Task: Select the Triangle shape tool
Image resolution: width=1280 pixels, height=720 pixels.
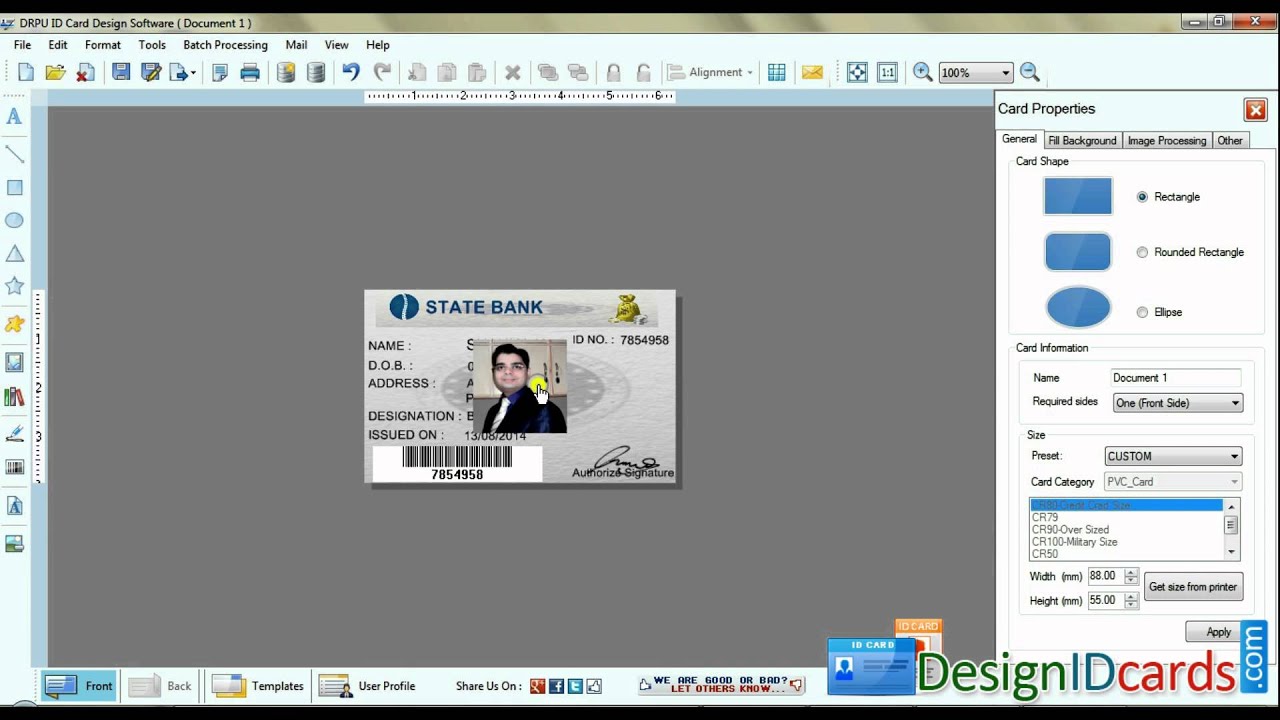Action: pyautogui.click(x=14, y=253)
